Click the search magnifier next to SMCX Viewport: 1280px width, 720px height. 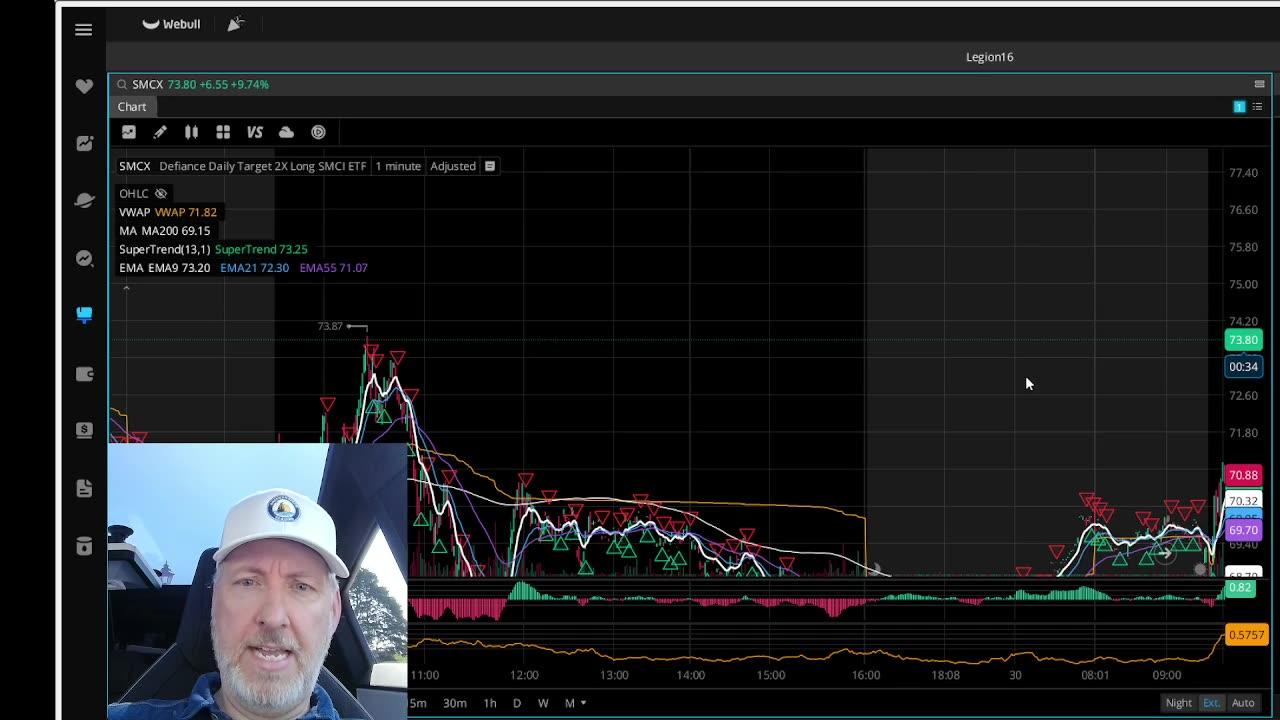pos(122,85)
